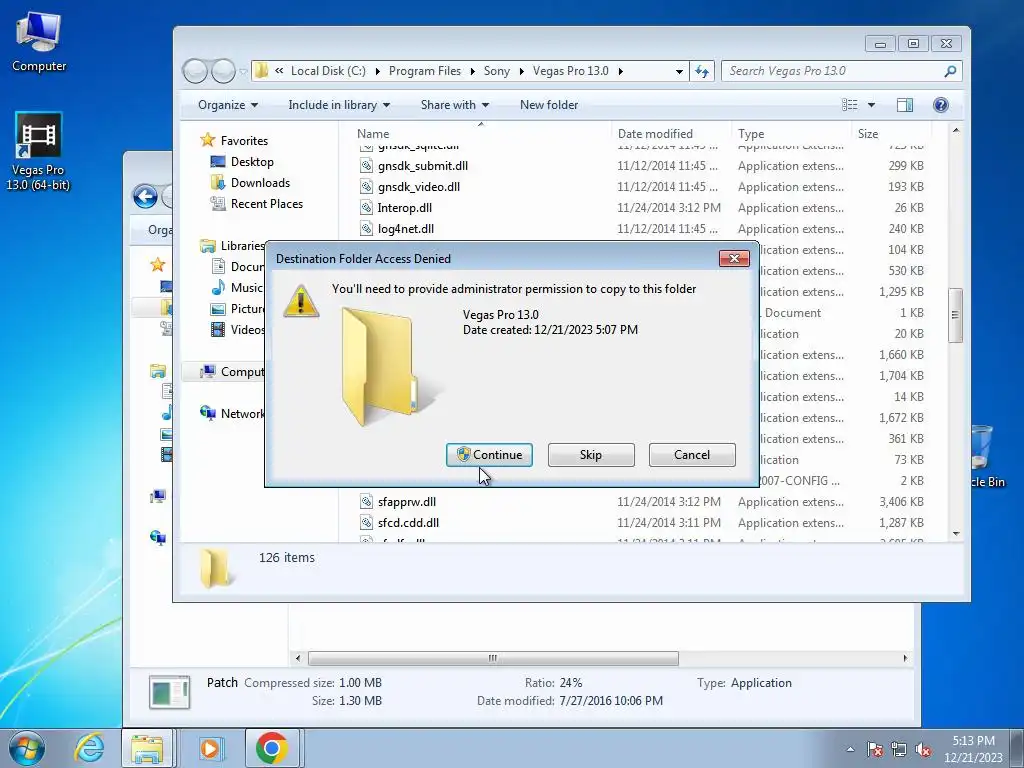Open the help icon in the toolbar
1024x768 pixels.
pos(940,105)
